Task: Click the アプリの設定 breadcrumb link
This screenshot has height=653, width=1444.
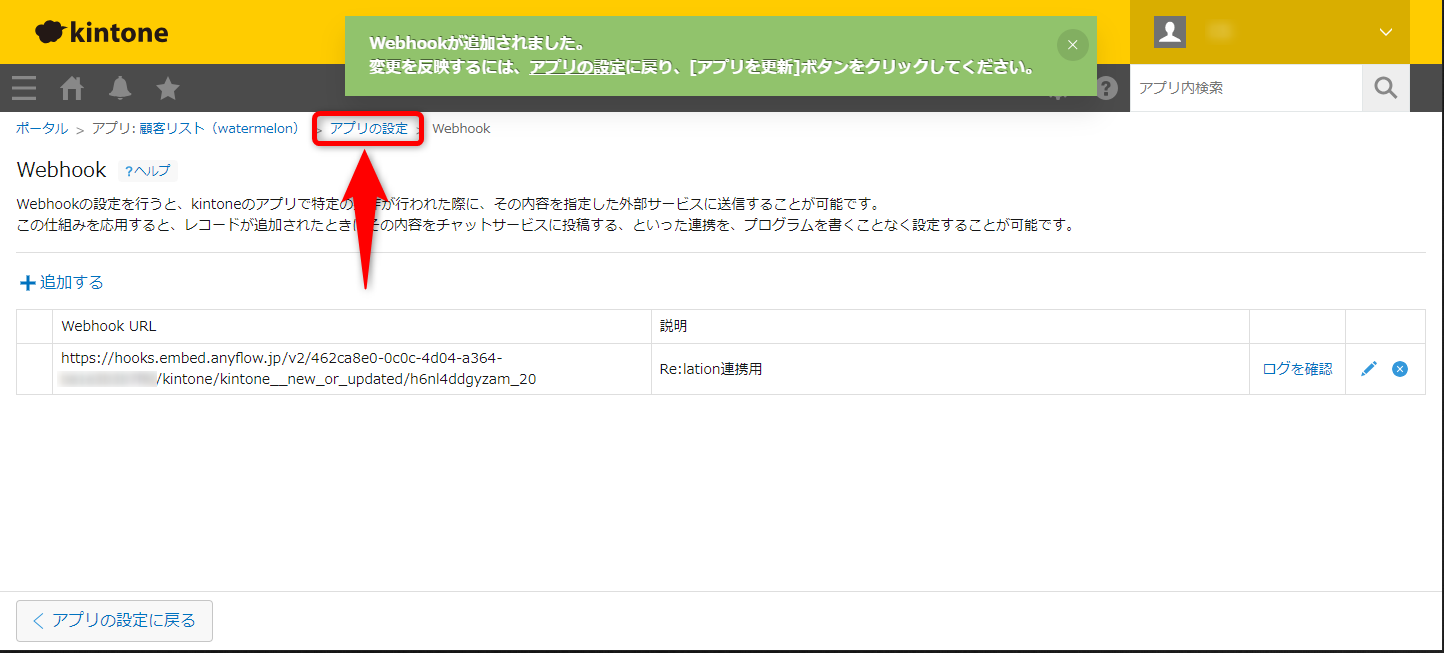Action: click(369, 128)
